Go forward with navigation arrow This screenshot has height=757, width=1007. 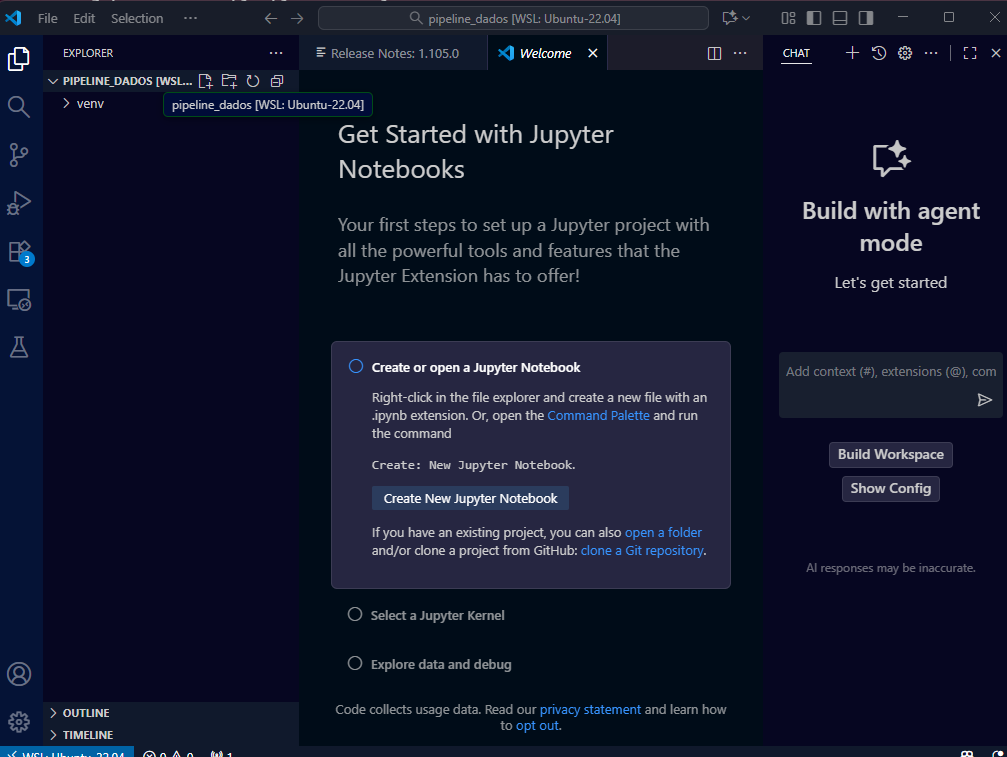[x=297, y=19]
